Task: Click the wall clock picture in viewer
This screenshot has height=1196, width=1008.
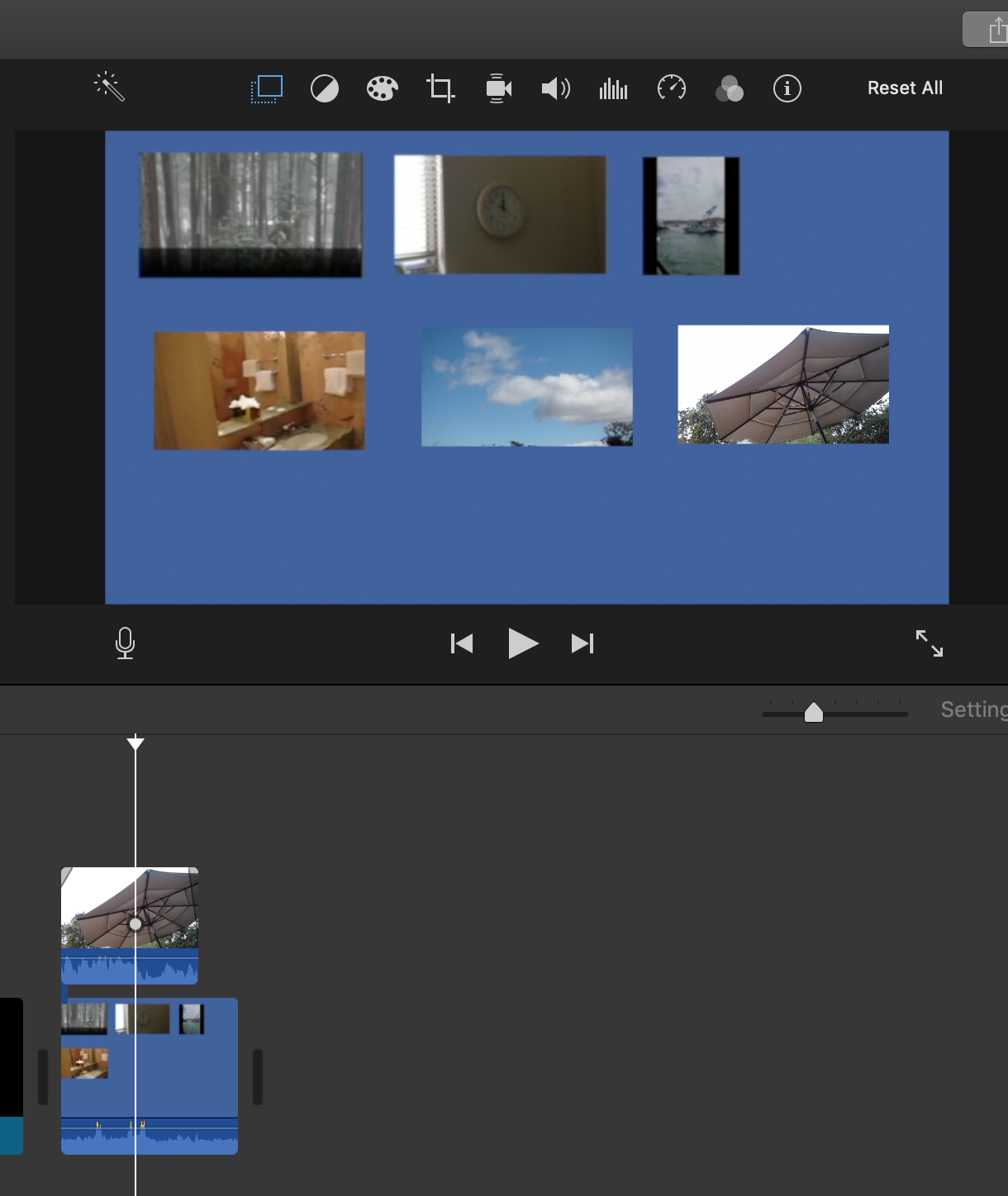Action: click(500, 215)
